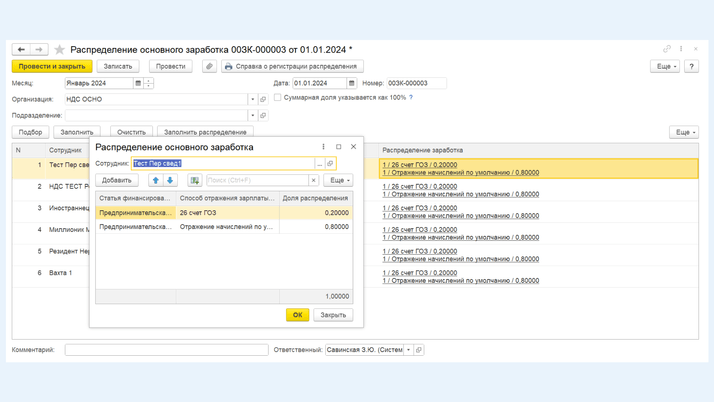Open the calendar picker for Дата field
The image size is (714, 402).
pos(351,84)
